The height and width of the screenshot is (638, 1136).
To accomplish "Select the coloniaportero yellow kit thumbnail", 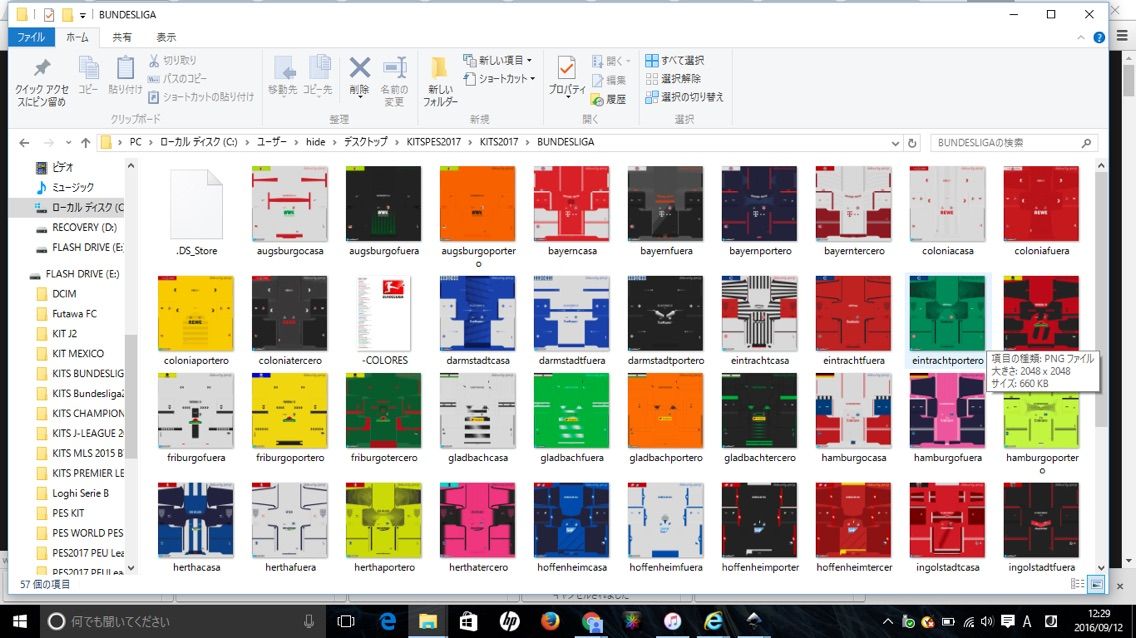I will [196, 314].
